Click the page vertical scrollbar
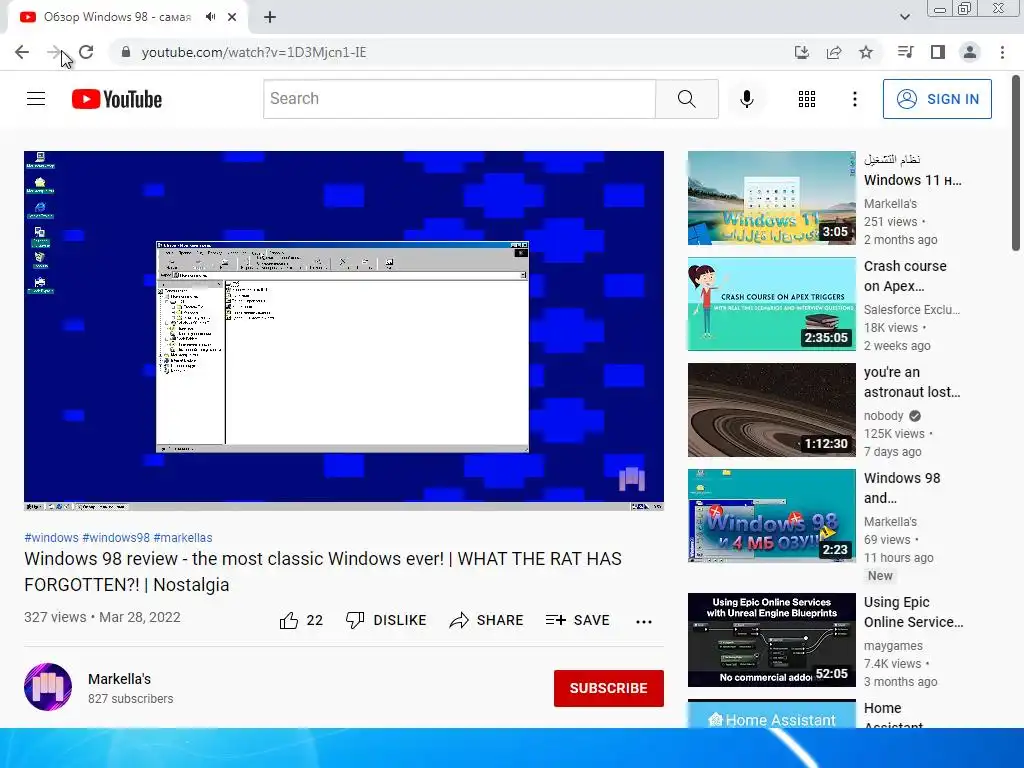 click(x=1016, y=163)
